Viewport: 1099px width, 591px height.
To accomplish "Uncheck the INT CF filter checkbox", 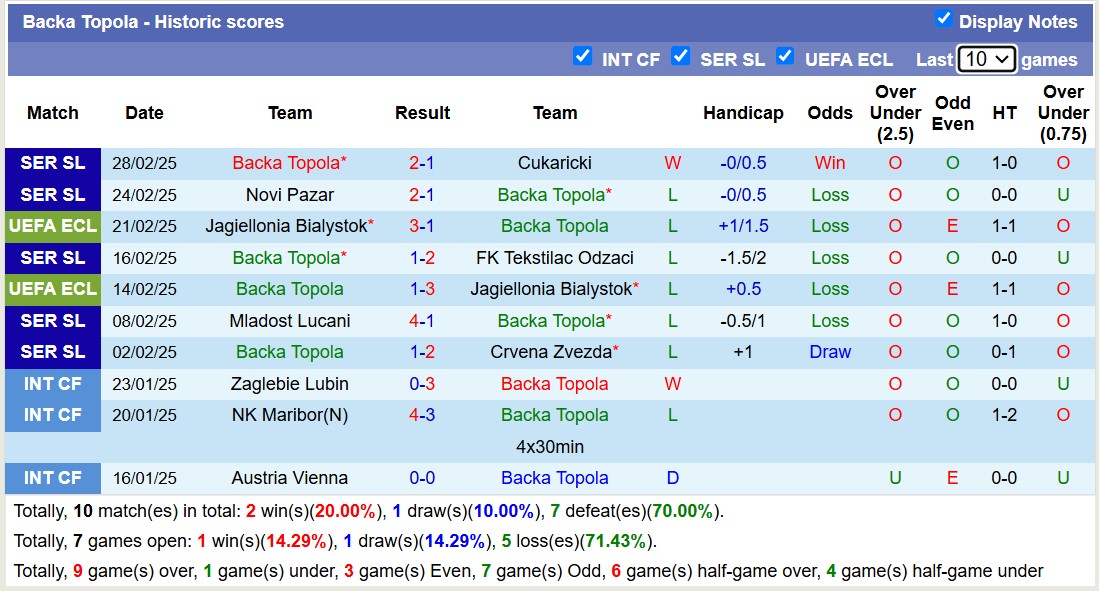I will (582, 56).
